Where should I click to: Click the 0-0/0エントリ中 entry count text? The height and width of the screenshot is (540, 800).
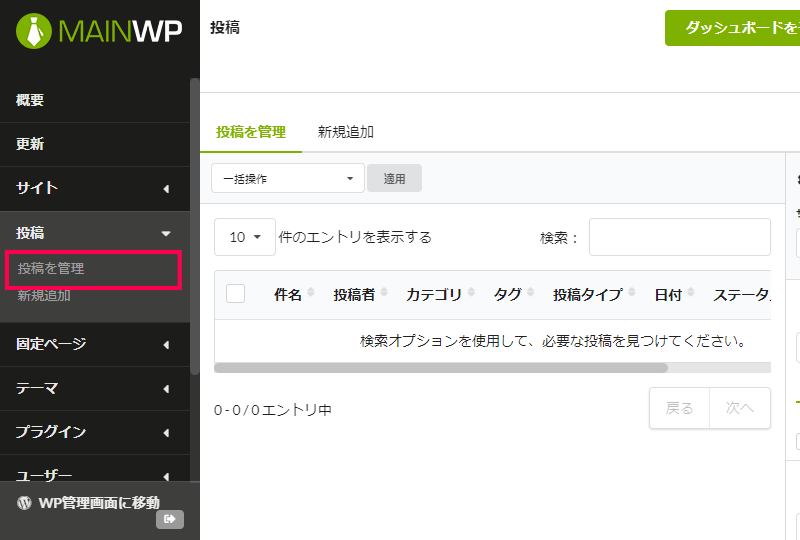tap(273, 410)
